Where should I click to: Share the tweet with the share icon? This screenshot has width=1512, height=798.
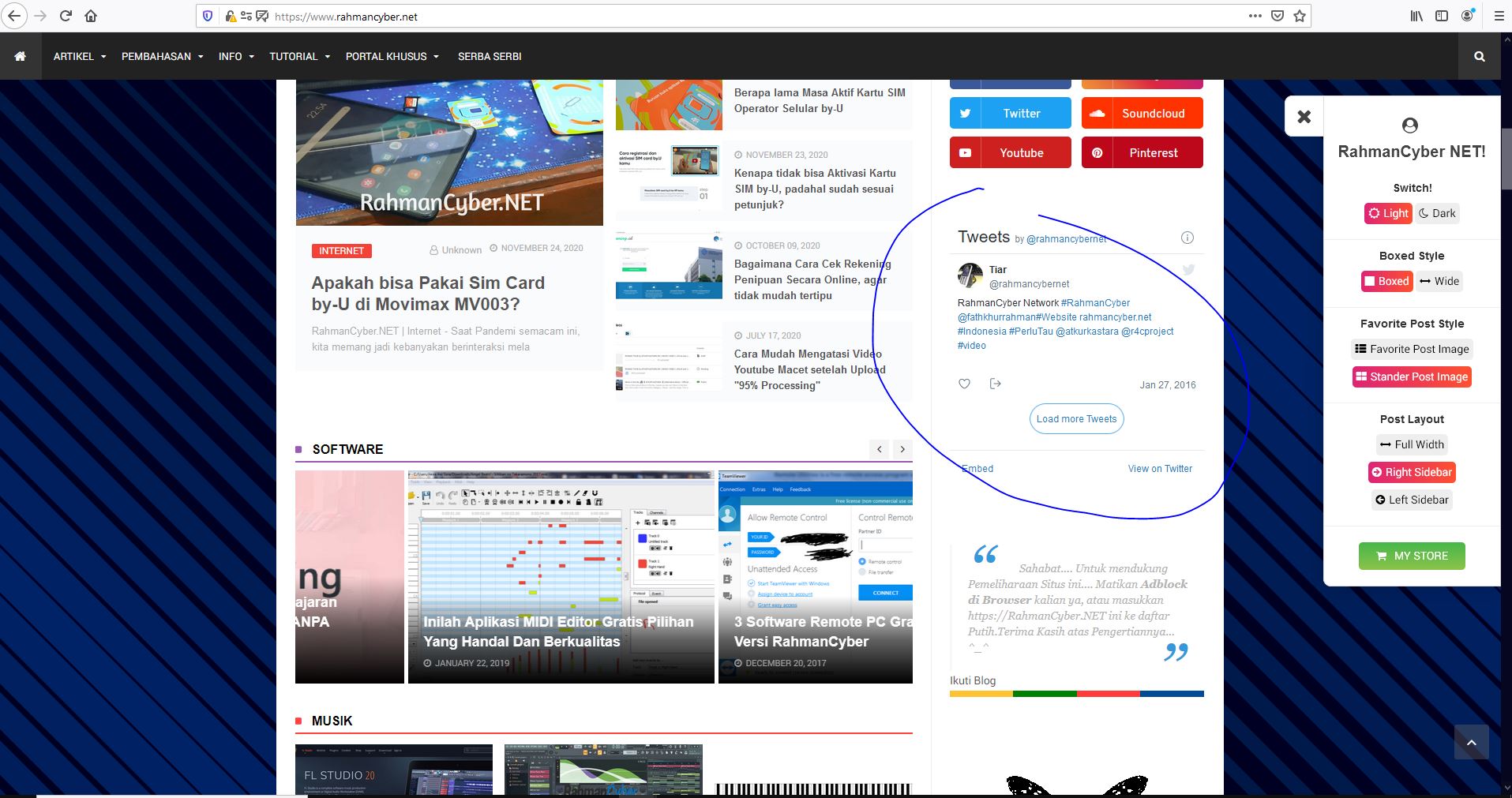tap(995, 384)
